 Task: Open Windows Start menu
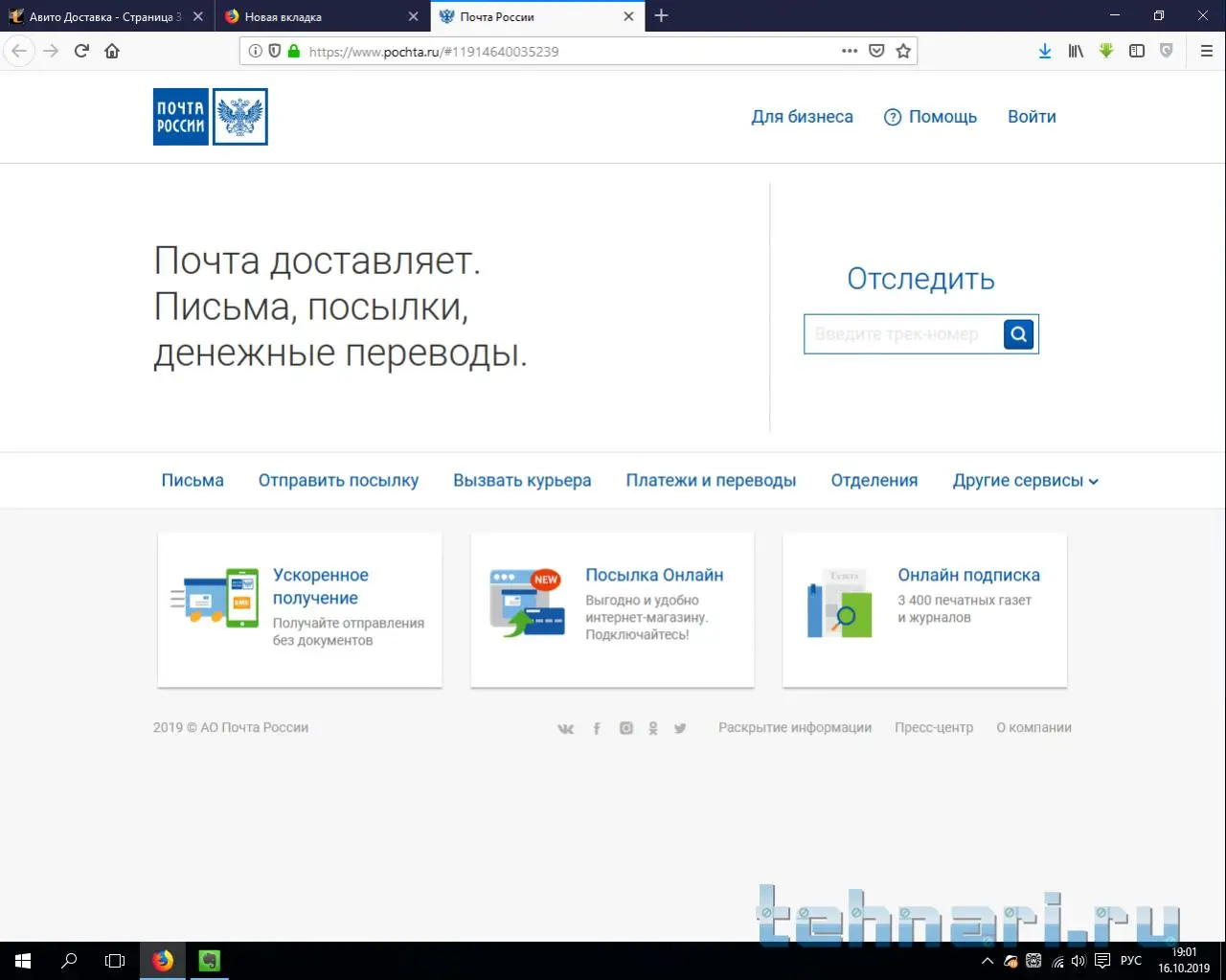[23, 960]
